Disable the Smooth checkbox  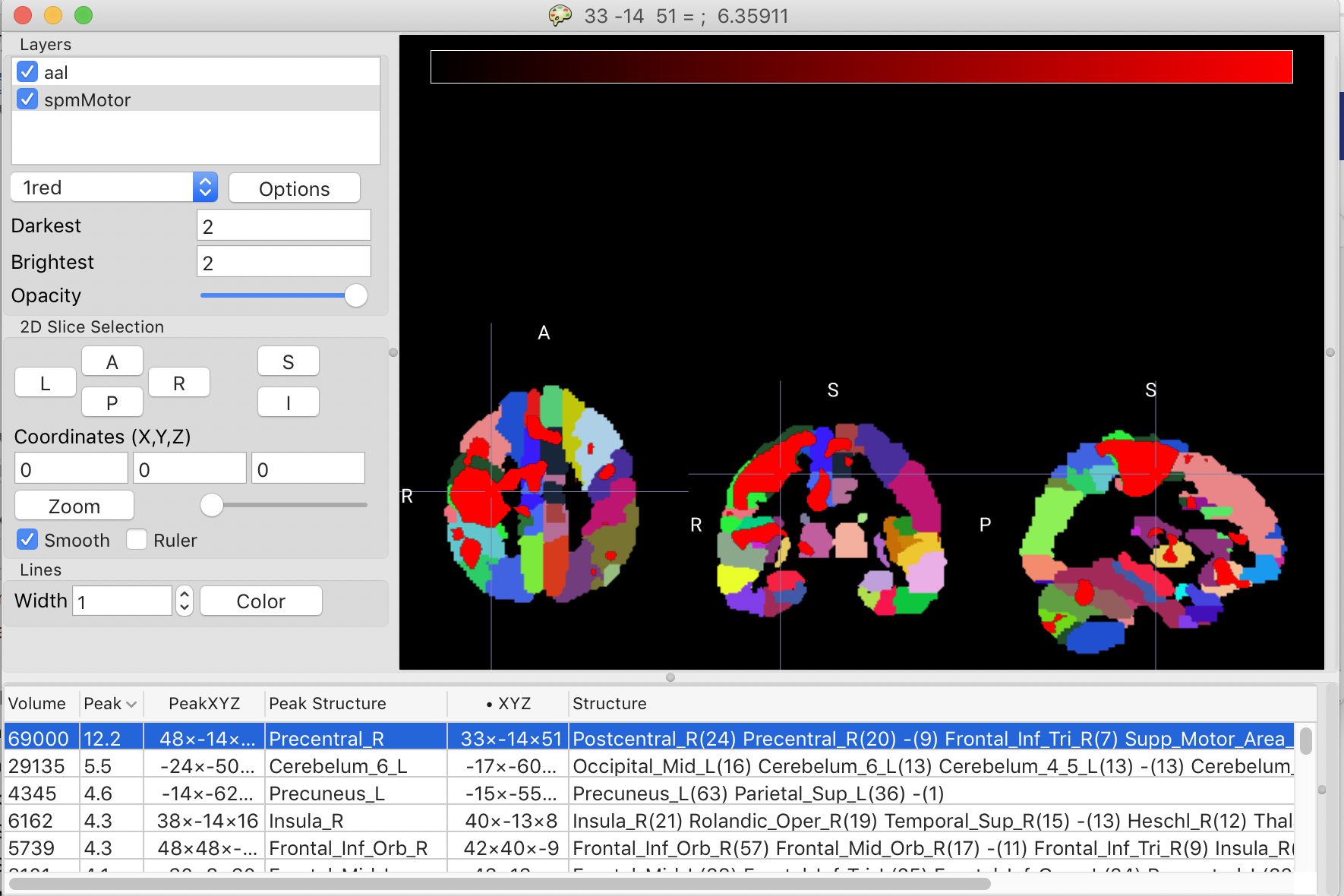click(27, 540)
